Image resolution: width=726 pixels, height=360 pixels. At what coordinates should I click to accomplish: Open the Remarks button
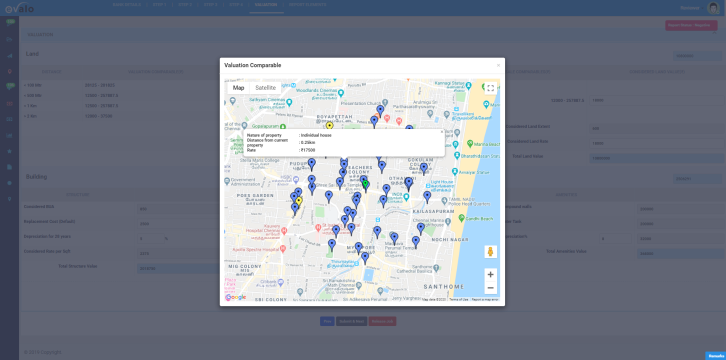(x=715, y=355)
